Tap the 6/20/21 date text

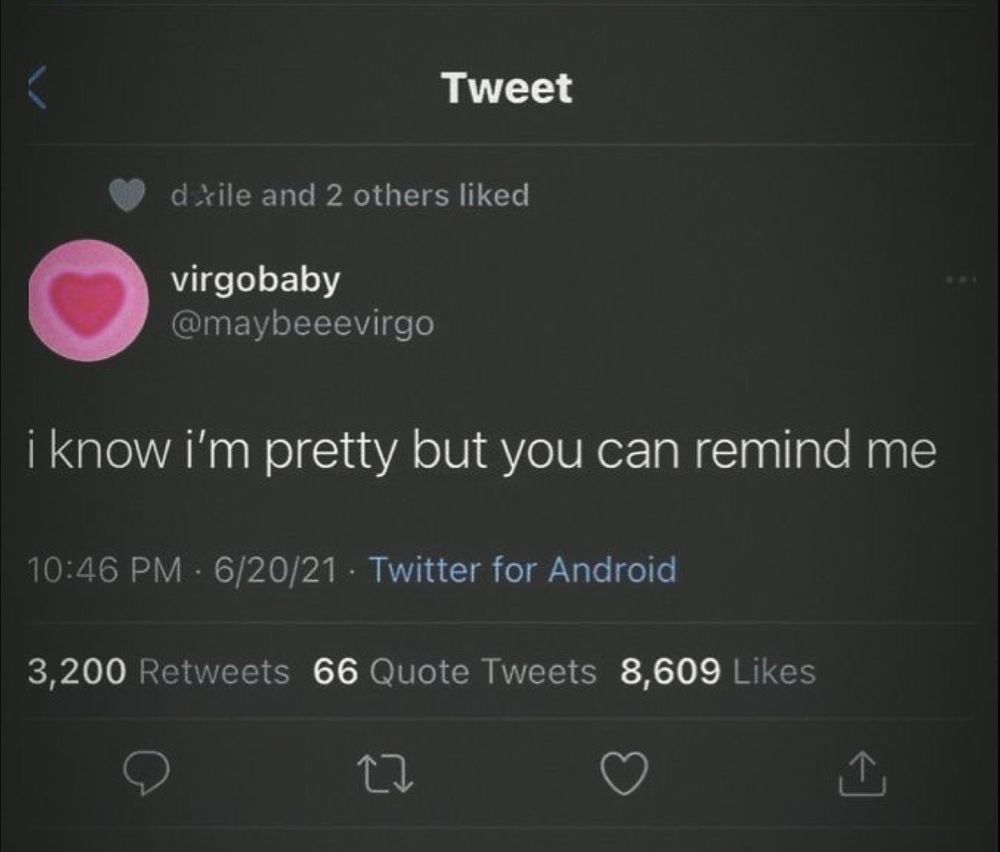pyautogui.click(x=275, y=570)
